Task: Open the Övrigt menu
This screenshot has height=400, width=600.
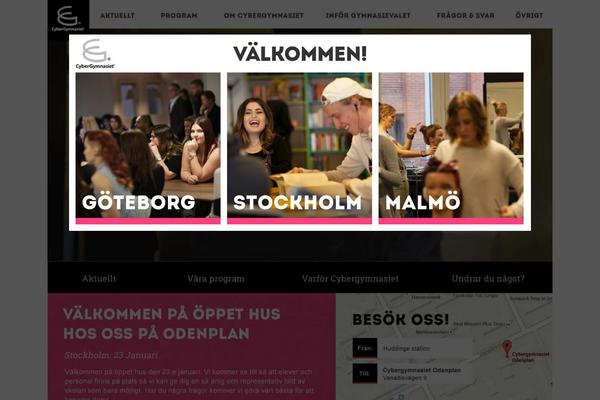Action: click(529, 16)
